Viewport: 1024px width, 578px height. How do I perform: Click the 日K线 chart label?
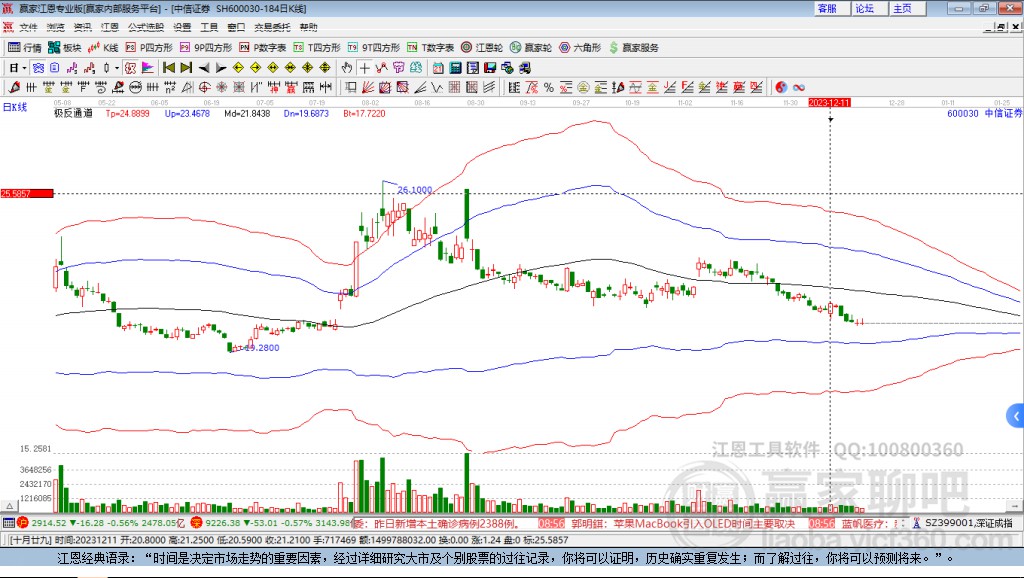[15, 107]
